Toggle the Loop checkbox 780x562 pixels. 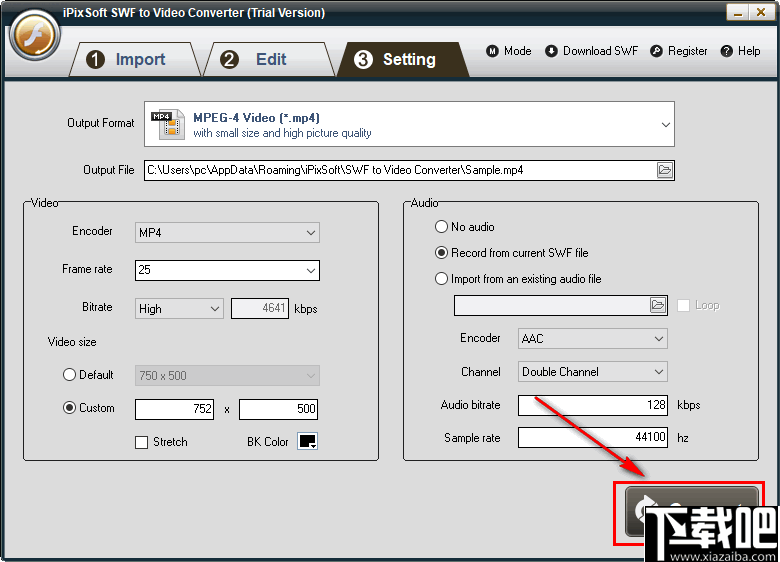[x=683, y=305]
